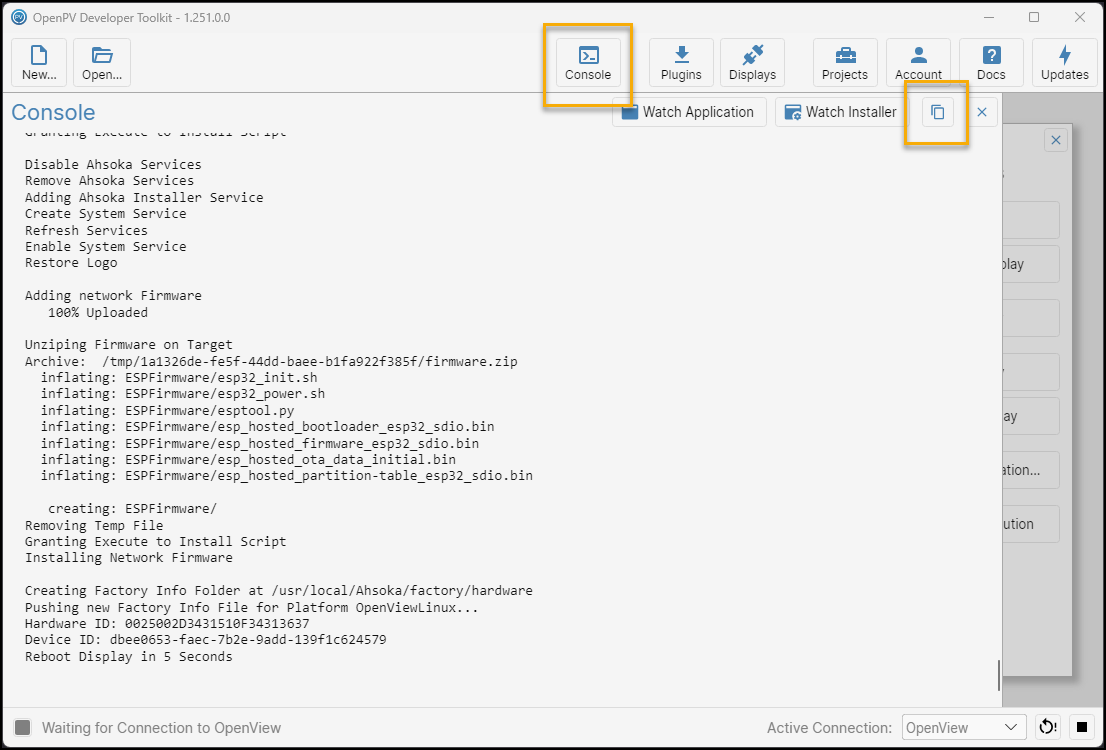Click the 'Adding Ahsoka Installer Service' line
Viewport: 1106px width, 750px height.
[144, 198]
